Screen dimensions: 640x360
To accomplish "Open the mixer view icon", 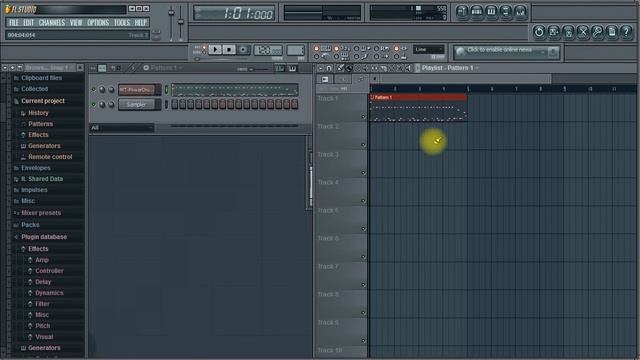I will pos(520,12).
